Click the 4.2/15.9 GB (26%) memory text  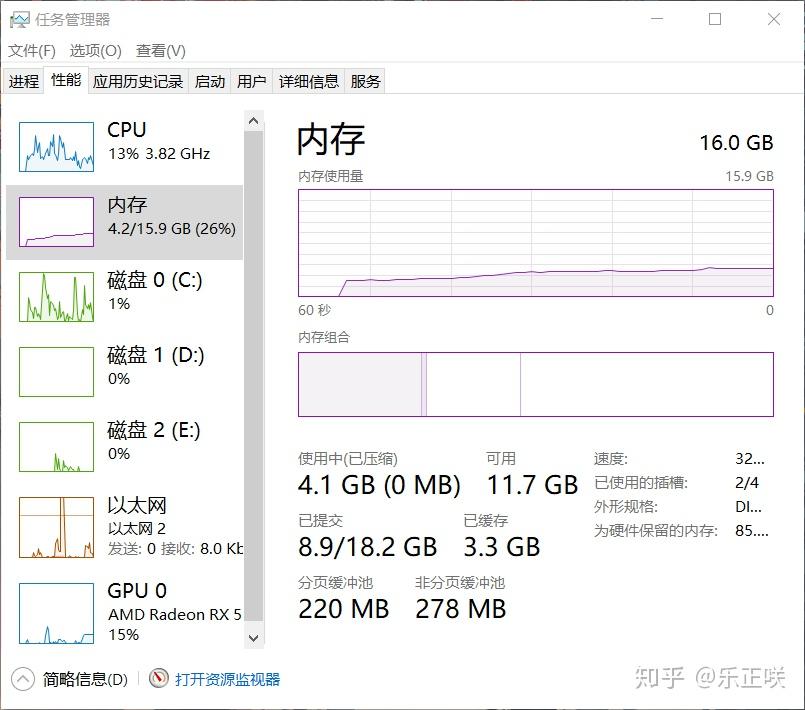172,228
